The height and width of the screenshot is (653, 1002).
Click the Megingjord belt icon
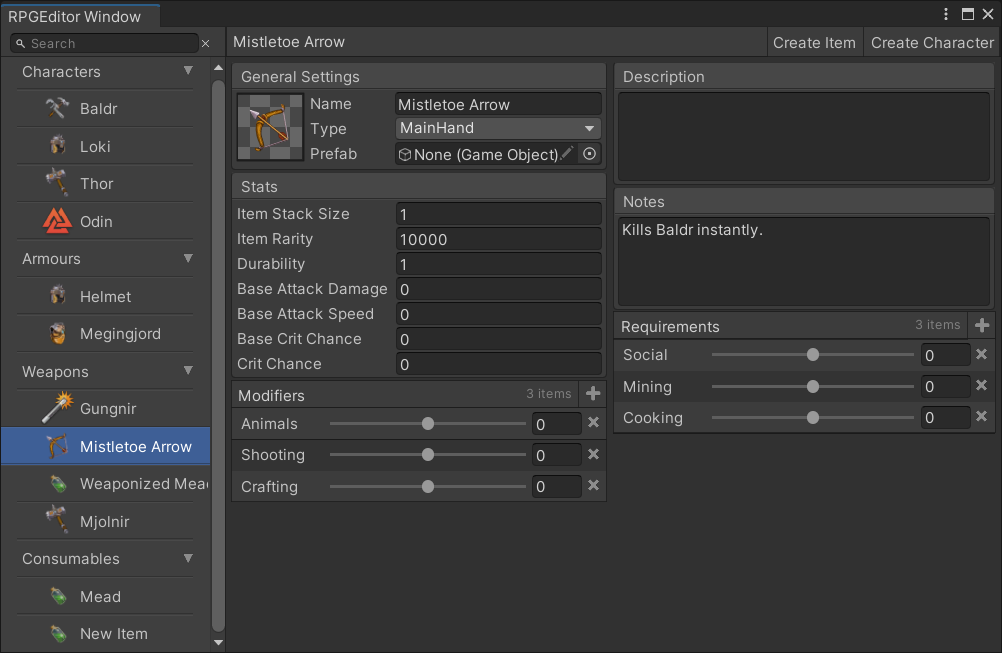point(58,333)
